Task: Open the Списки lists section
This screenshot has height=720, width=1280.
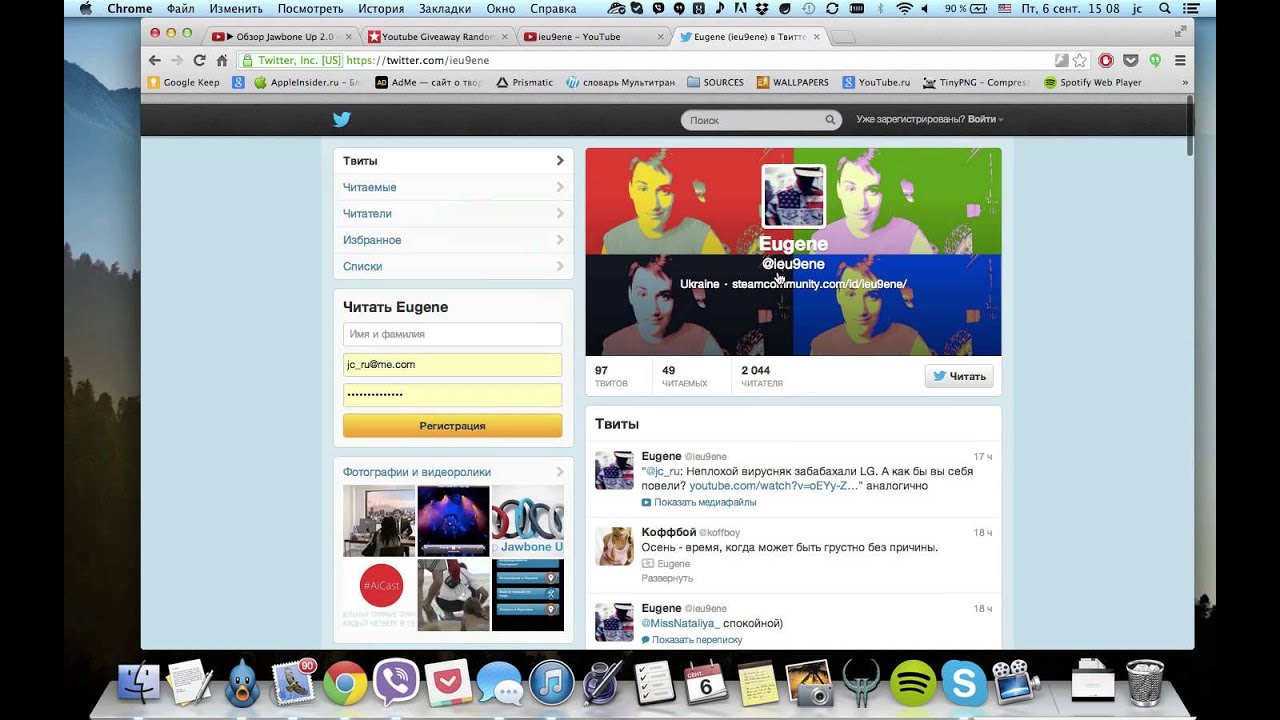Action: point(453,266)
